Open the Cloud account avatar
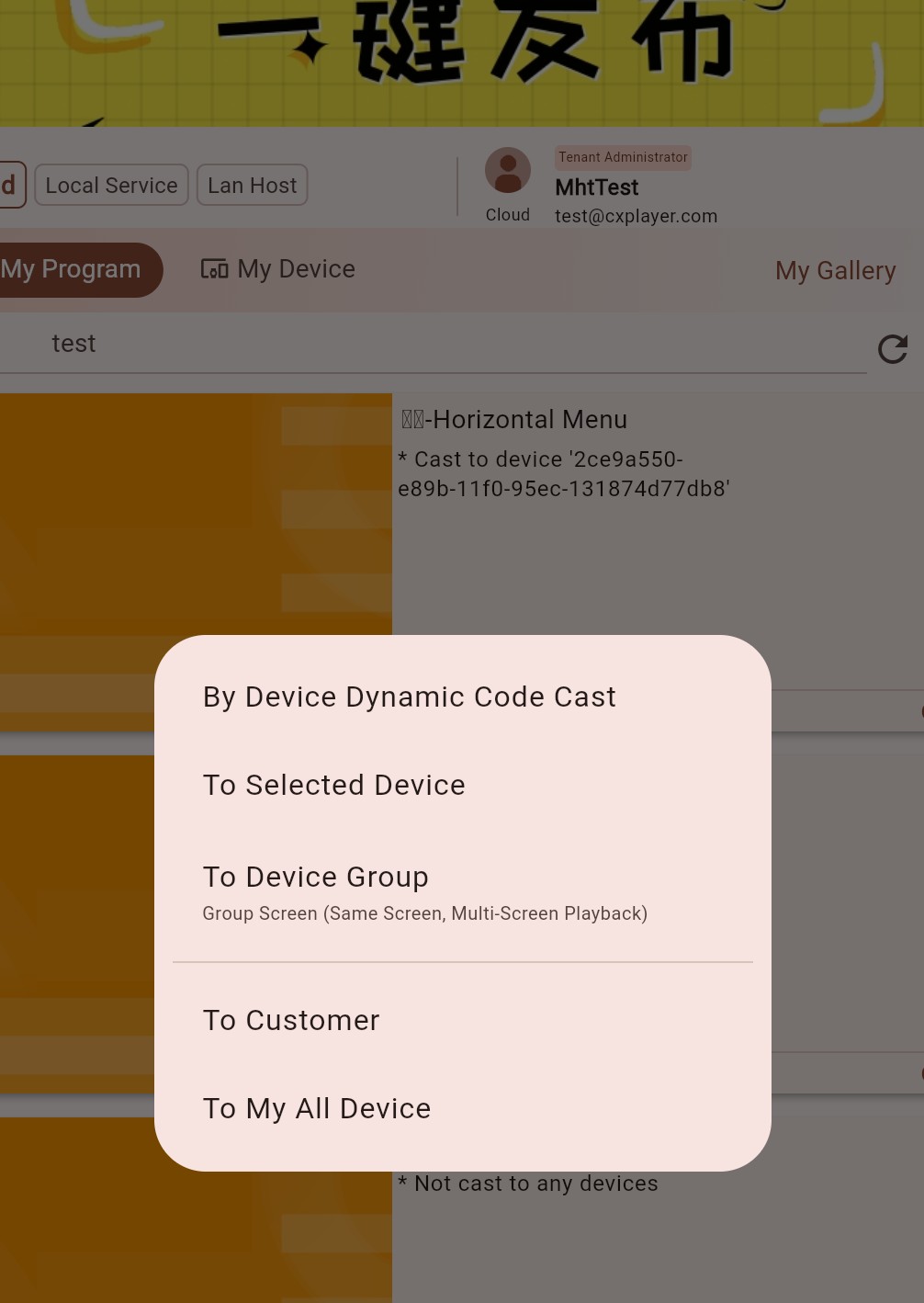Viewport: 924px width, 1303px height. [508, 171]
